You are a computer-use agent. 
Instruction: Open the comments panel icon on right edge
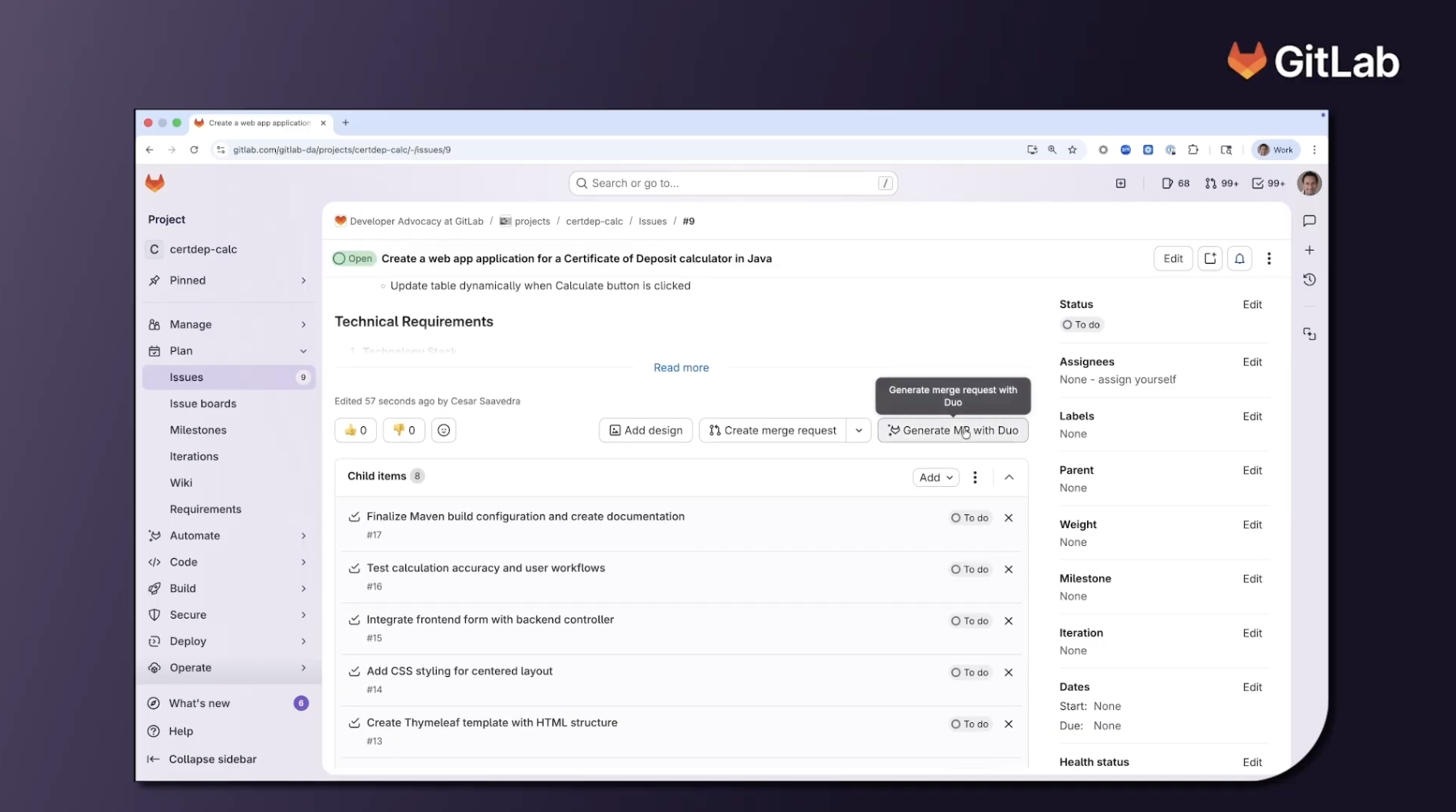pos(1309,221)
